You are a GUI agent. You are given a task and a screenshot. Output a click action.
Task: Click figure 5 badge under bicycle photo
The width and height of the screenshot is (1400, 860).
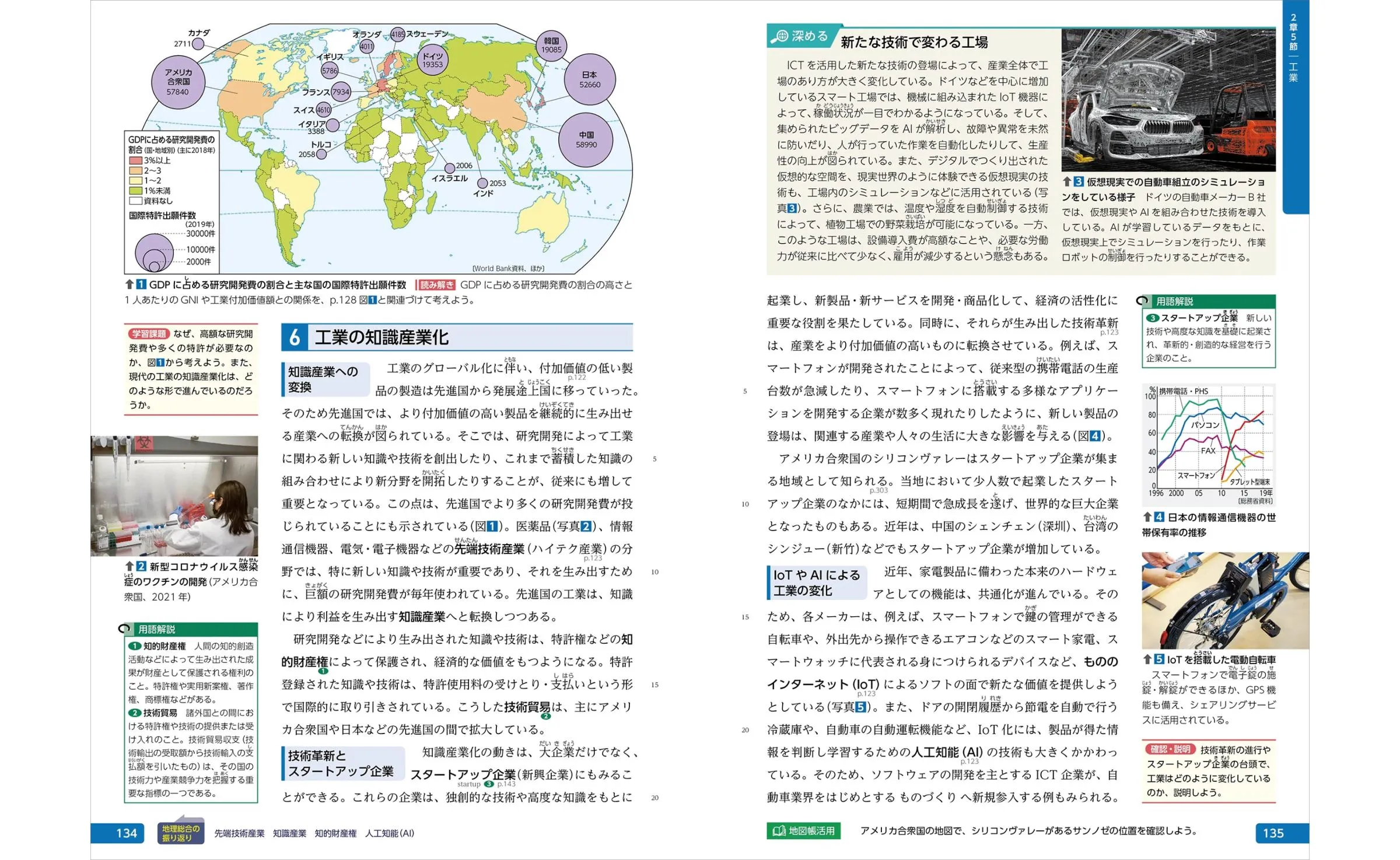[1158, 659]
